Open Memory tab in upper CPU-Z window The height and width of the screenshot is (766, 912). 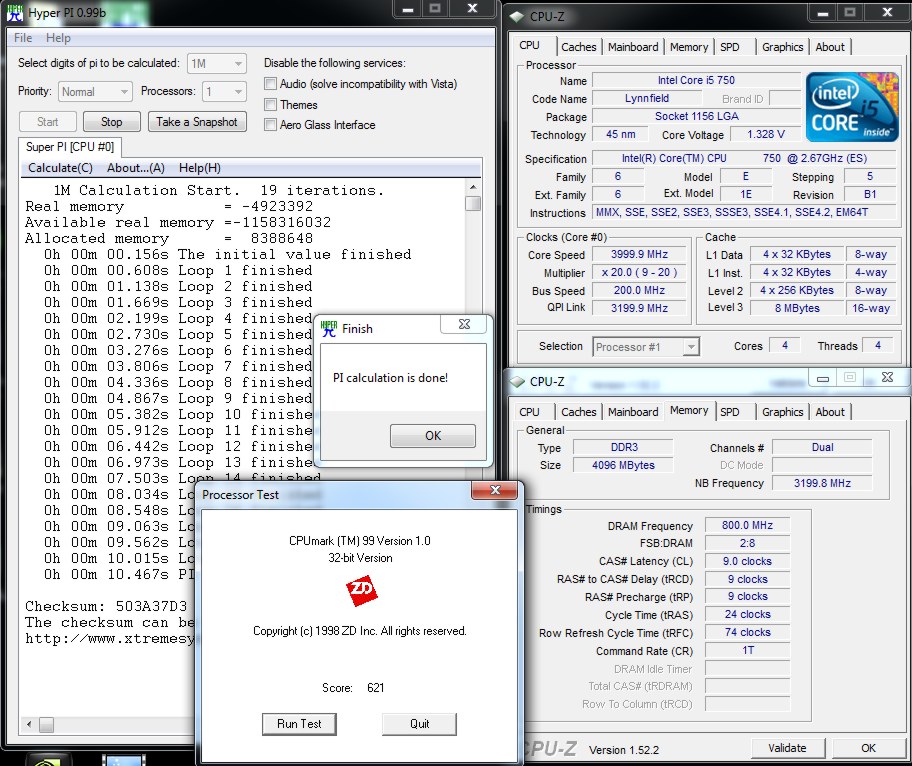coord(689,47)
